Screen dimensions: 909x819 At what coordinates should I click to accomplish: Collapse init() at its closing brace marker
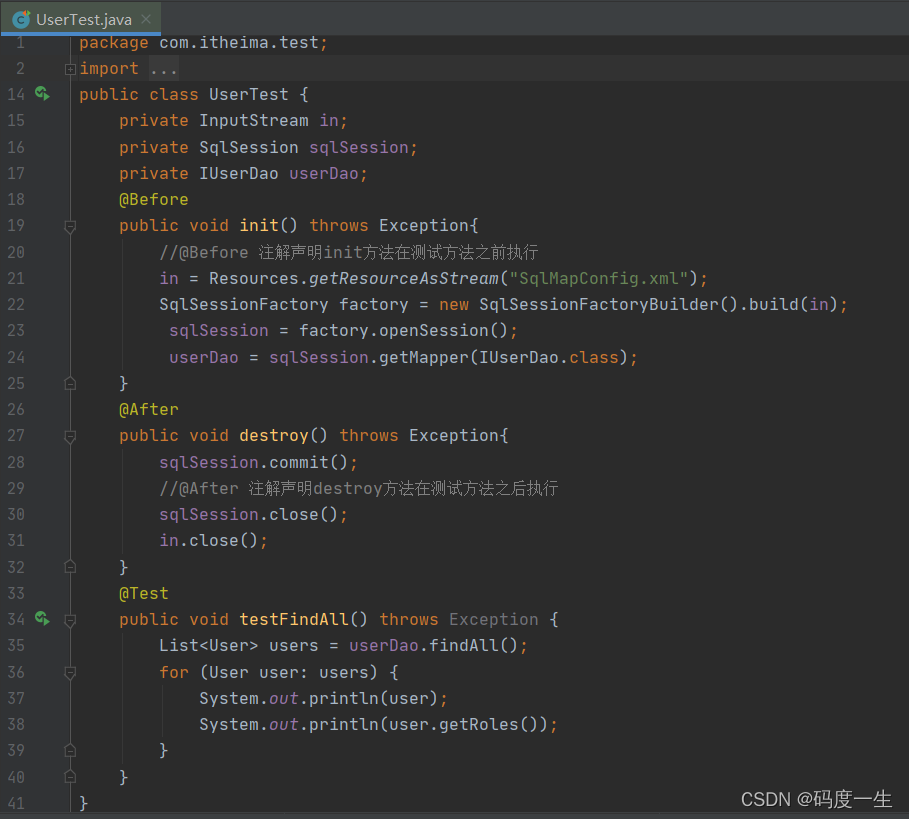(x=70, y=384)
